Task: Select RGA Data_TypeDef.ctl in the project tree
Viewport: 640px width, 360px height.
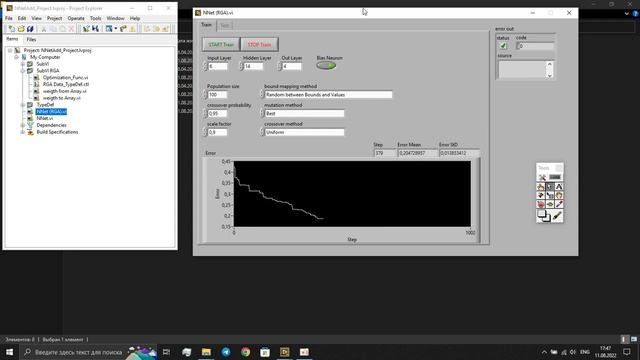Action: [x=66, y=84]
